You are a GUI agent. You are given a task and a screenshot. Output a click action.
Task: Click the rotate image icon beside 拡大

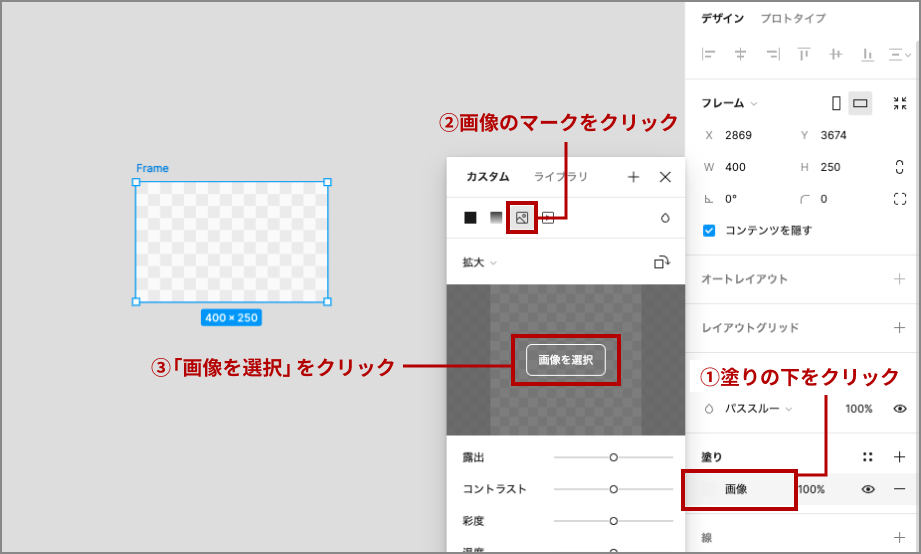pyautogui.click(x=661, y=262)
